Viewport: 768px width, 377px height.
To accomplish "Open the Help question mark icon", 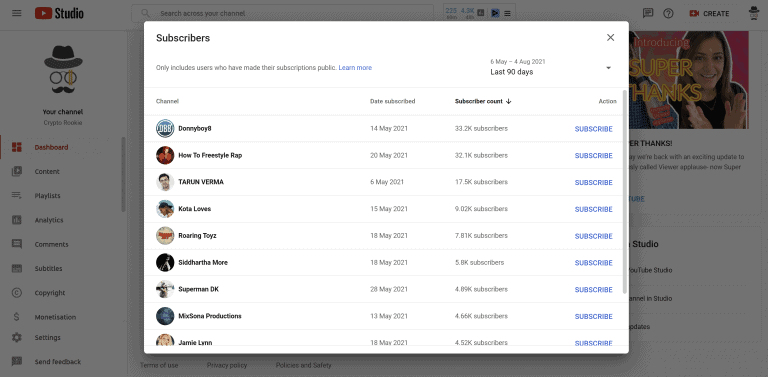I will tap(668, 14).
